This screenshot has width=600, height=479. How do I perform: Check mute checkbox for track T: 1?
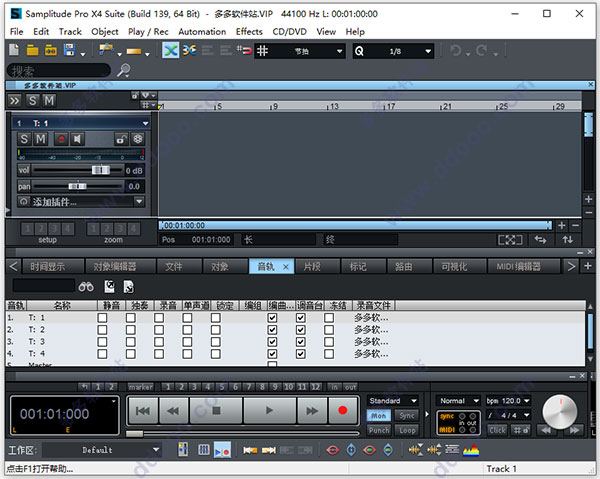coord(102,318)
